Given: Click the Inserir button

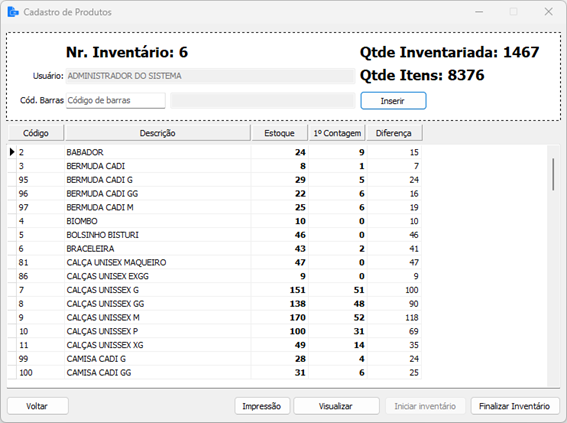Looking at the screenshot, I should point(393,101).
